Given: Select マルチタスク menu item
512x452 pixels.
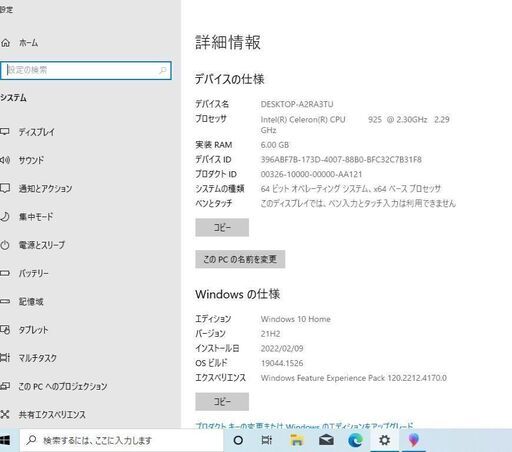Looking at the screenshot, I should tap(37, 358).
